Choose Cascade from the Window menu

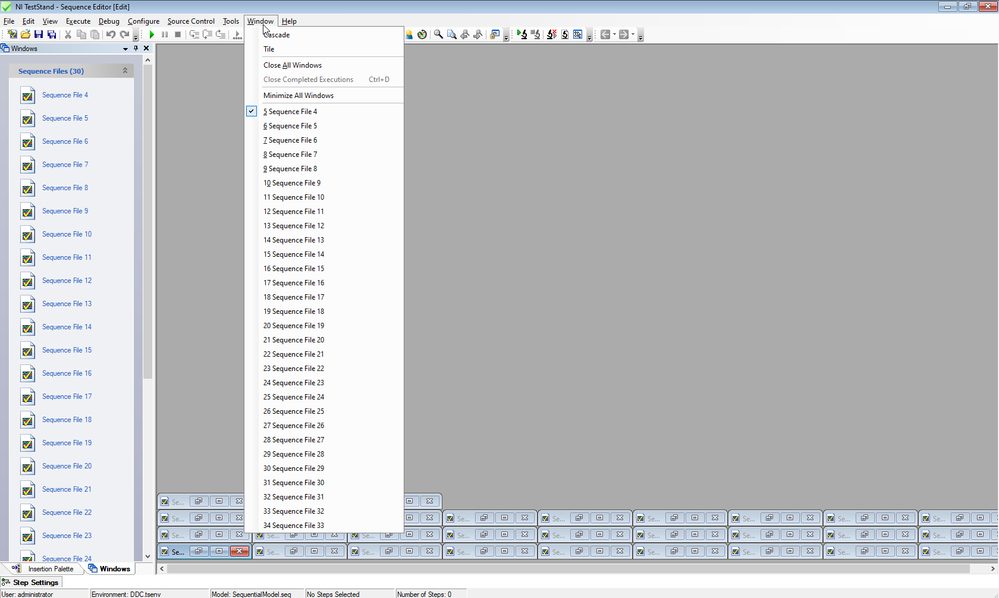click(324, 35)
